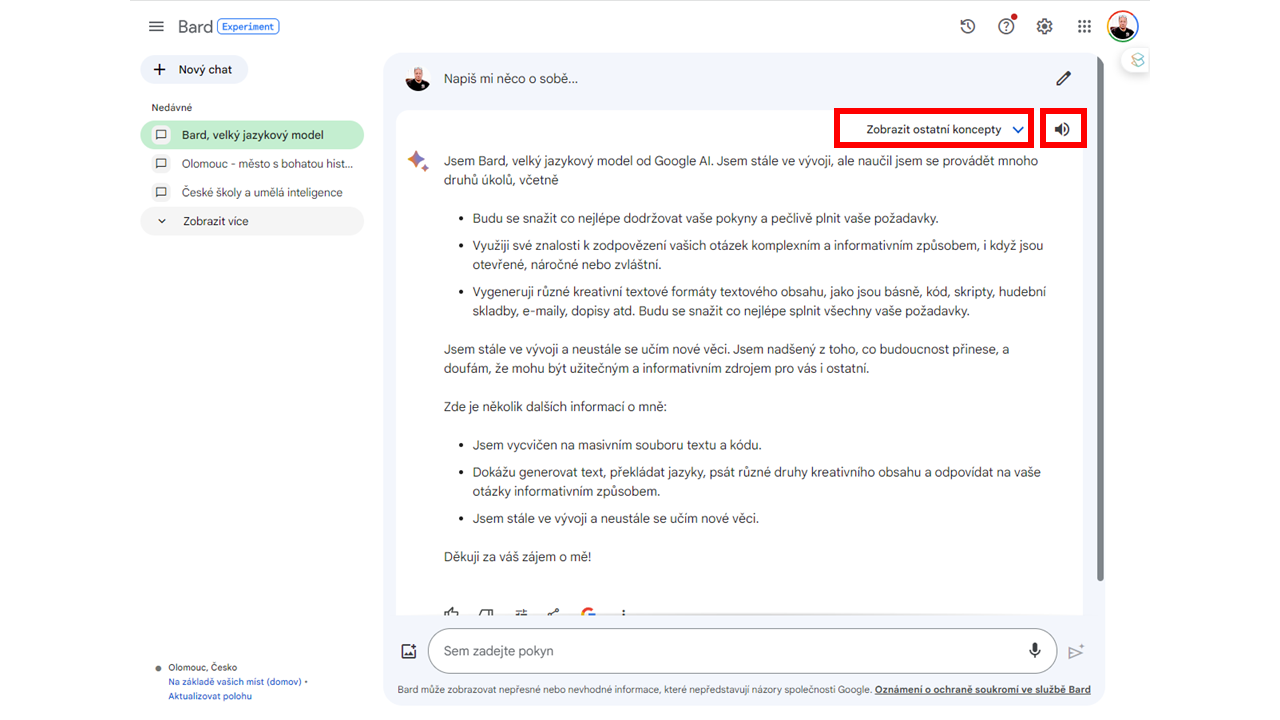Click chat bubble icon beside Olomouc chat
This screenshot has width=1280, height=720.
tap(161, 164)
